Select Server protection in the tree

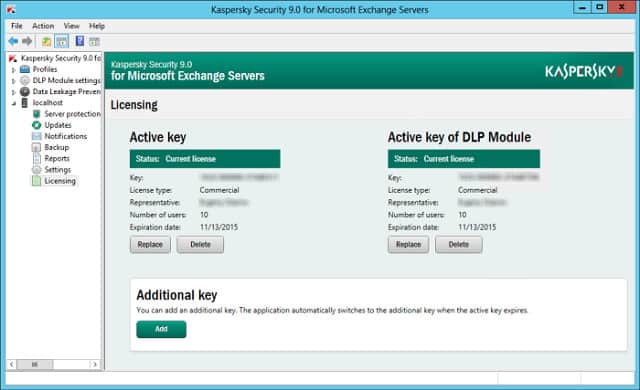coord(72,114)
